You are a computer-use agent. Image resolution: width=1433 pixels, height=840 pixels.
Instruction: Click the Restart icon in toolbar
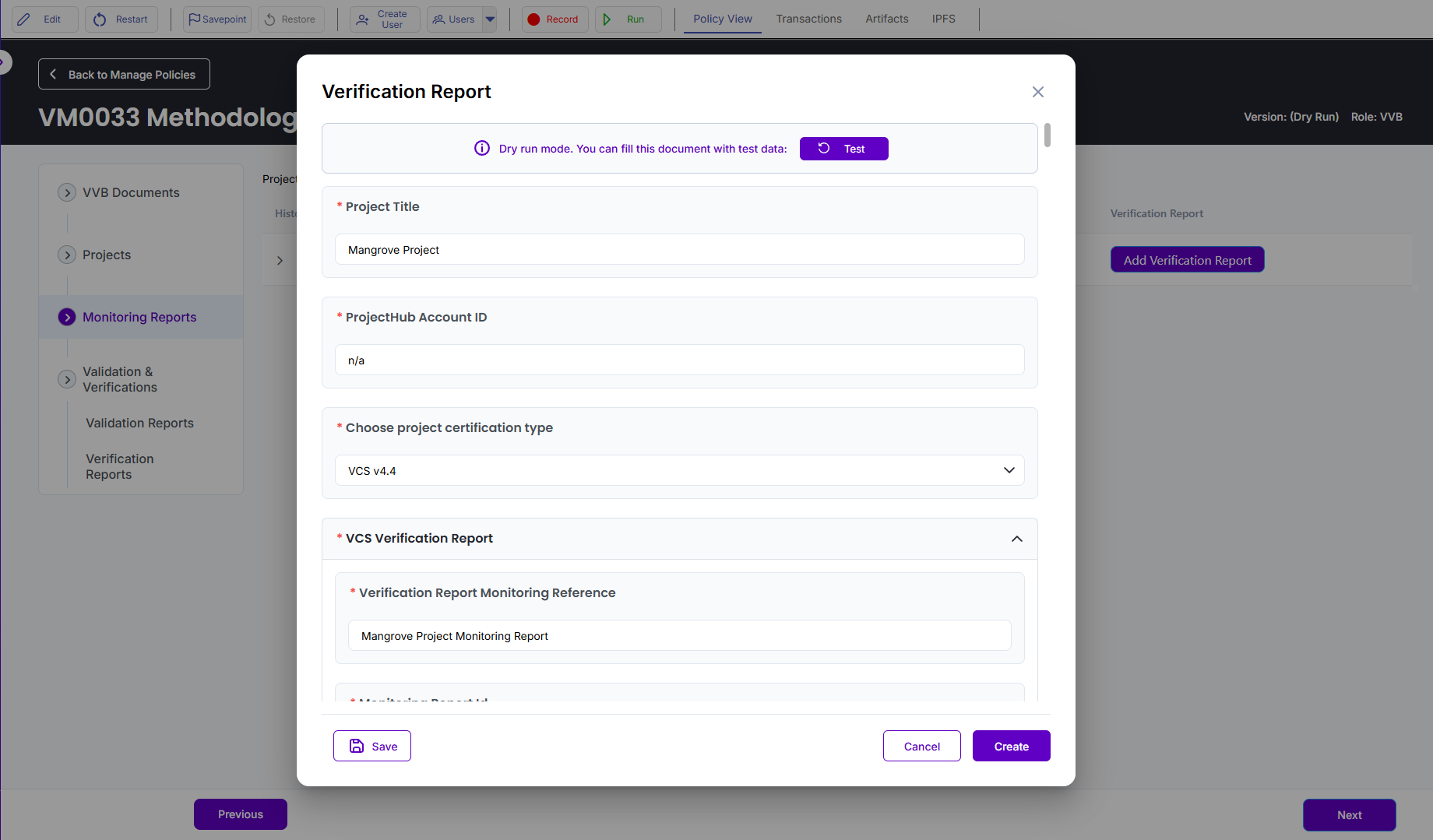click(x=100, y=19)
